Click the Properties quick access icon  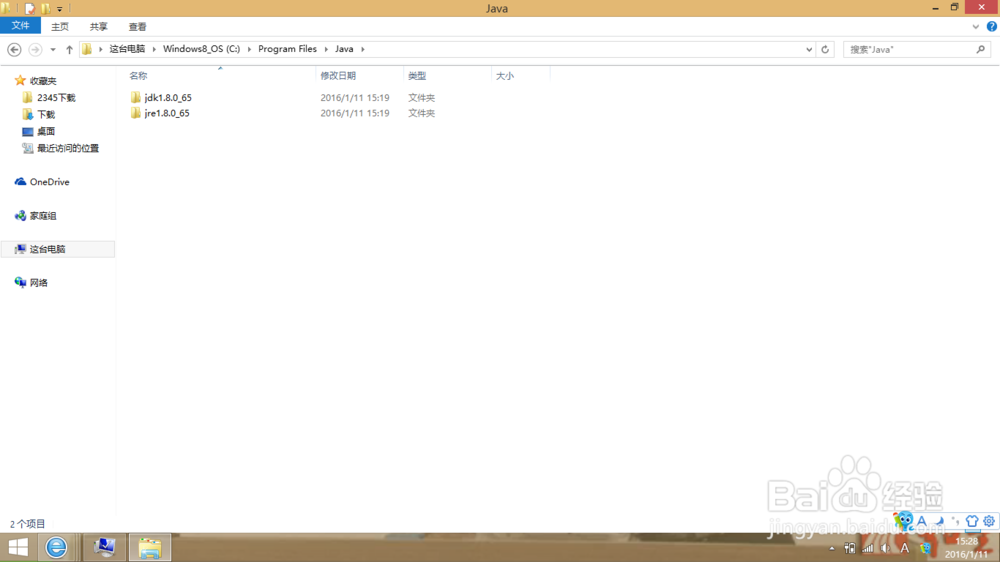(x=29, y=8)
